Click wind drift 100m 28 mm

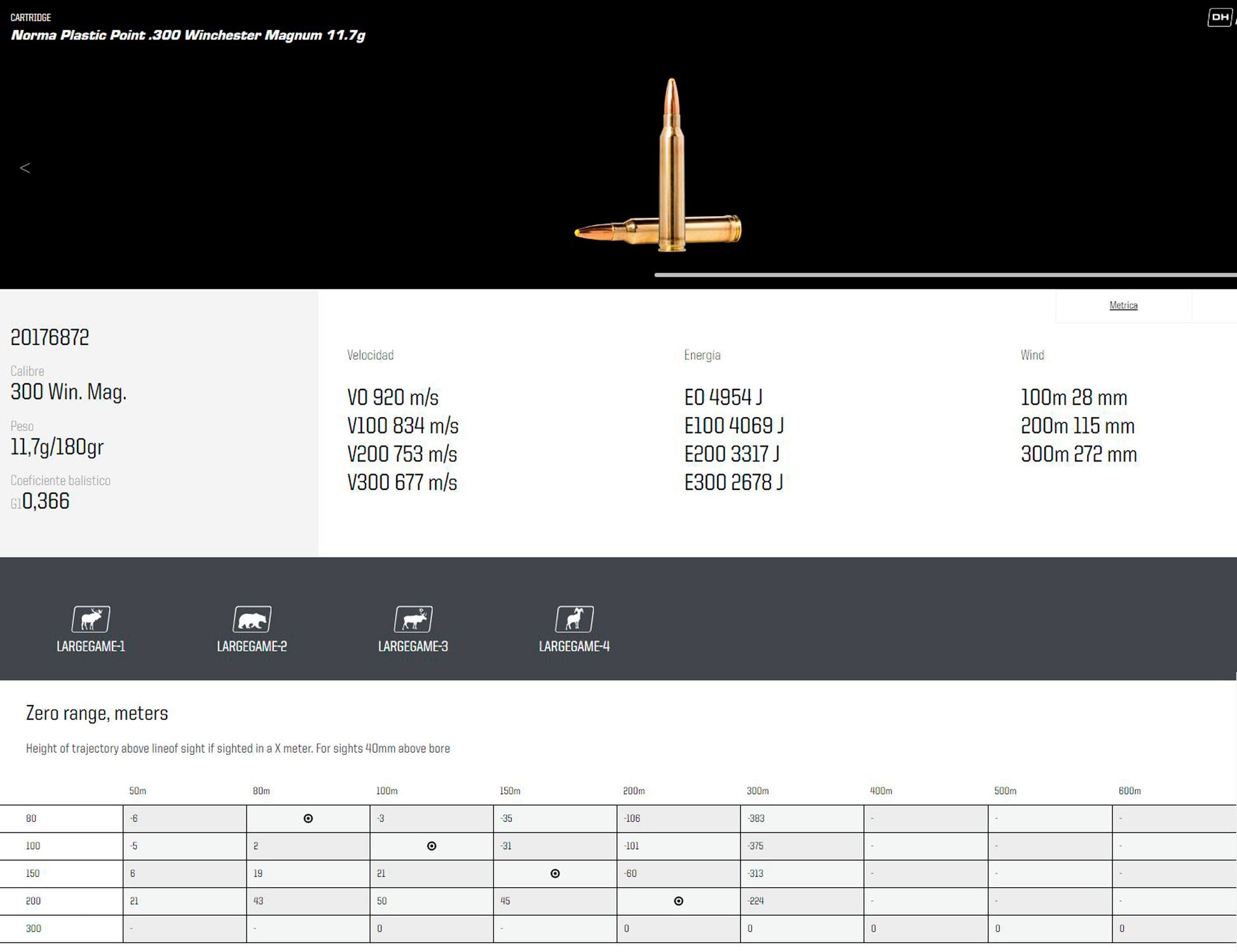click(1074, 398)
